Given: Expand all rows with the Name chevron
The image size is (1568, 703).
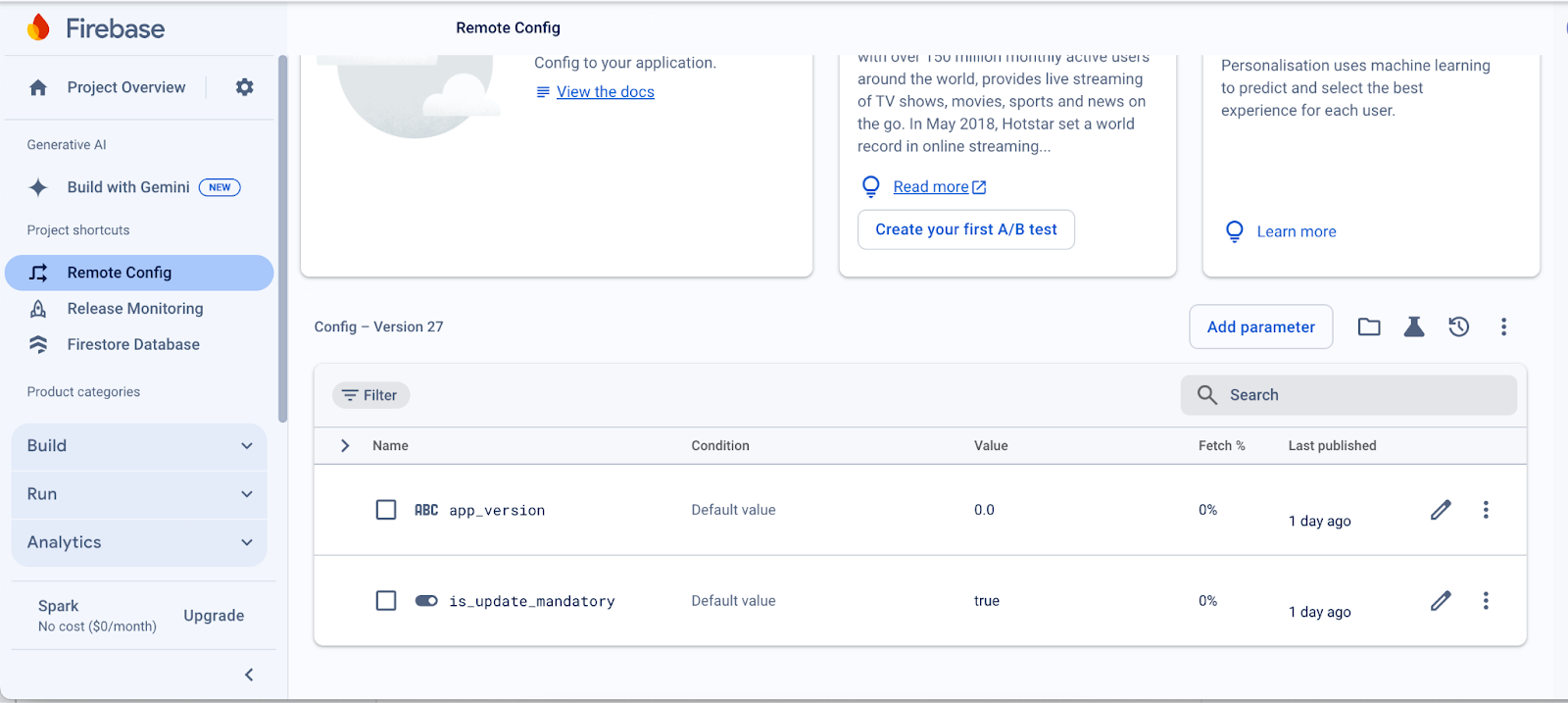Looking at the screenshot, I should [x=345, y=445].
